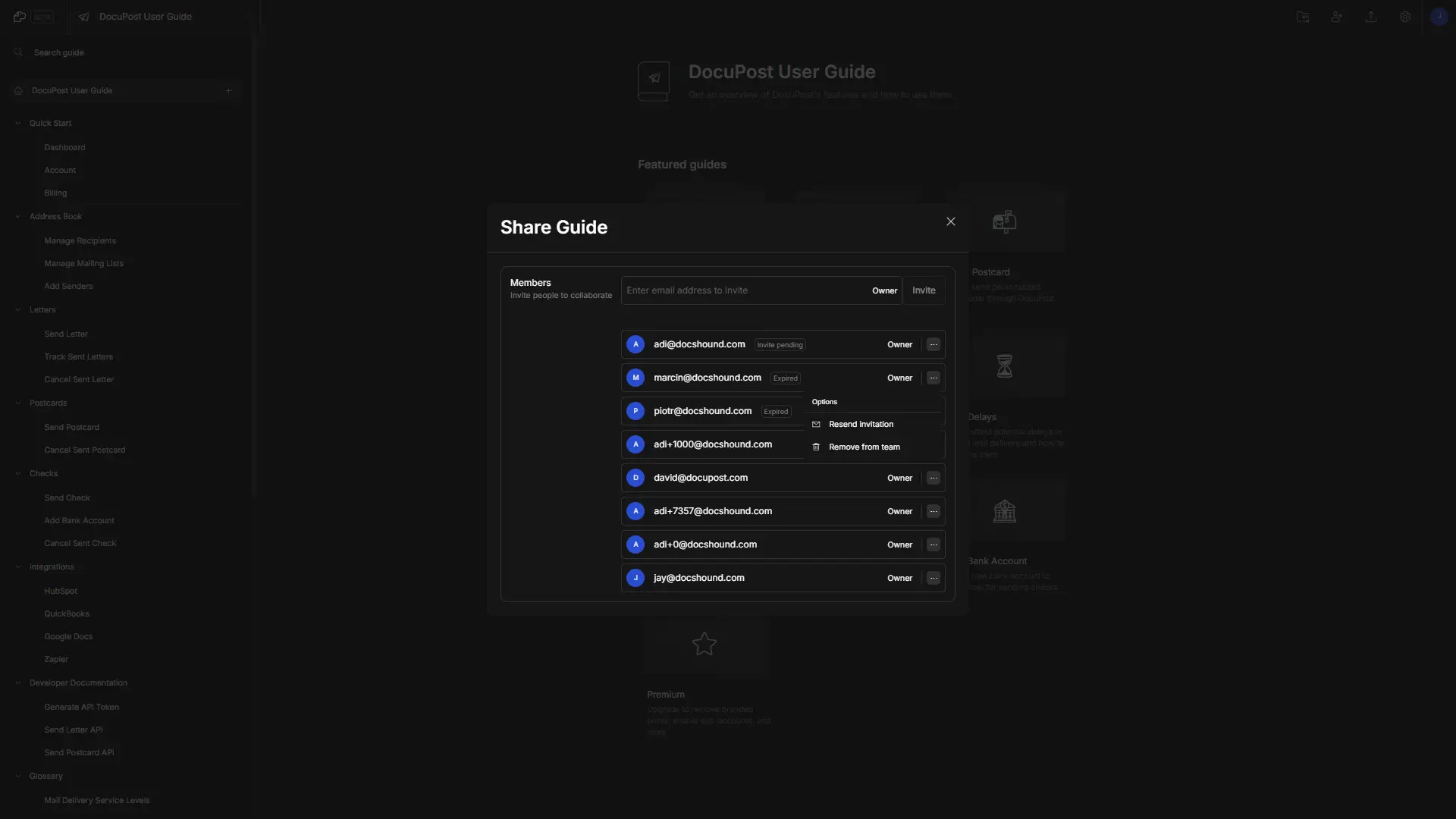Select Remove from team option

[x=864, y=447]
